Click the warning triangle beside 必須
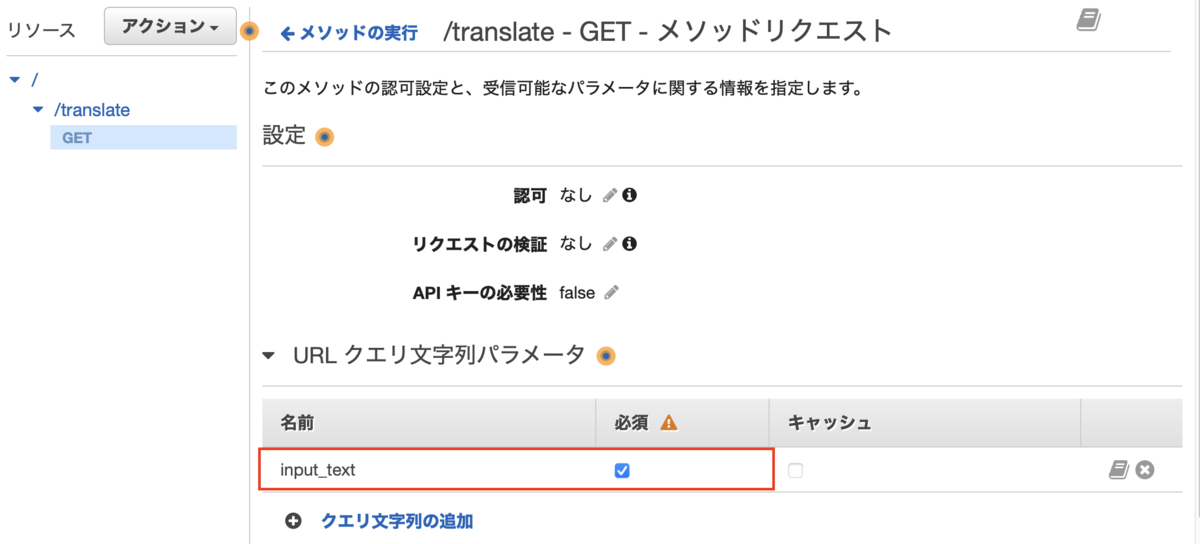 click(669, 423)
